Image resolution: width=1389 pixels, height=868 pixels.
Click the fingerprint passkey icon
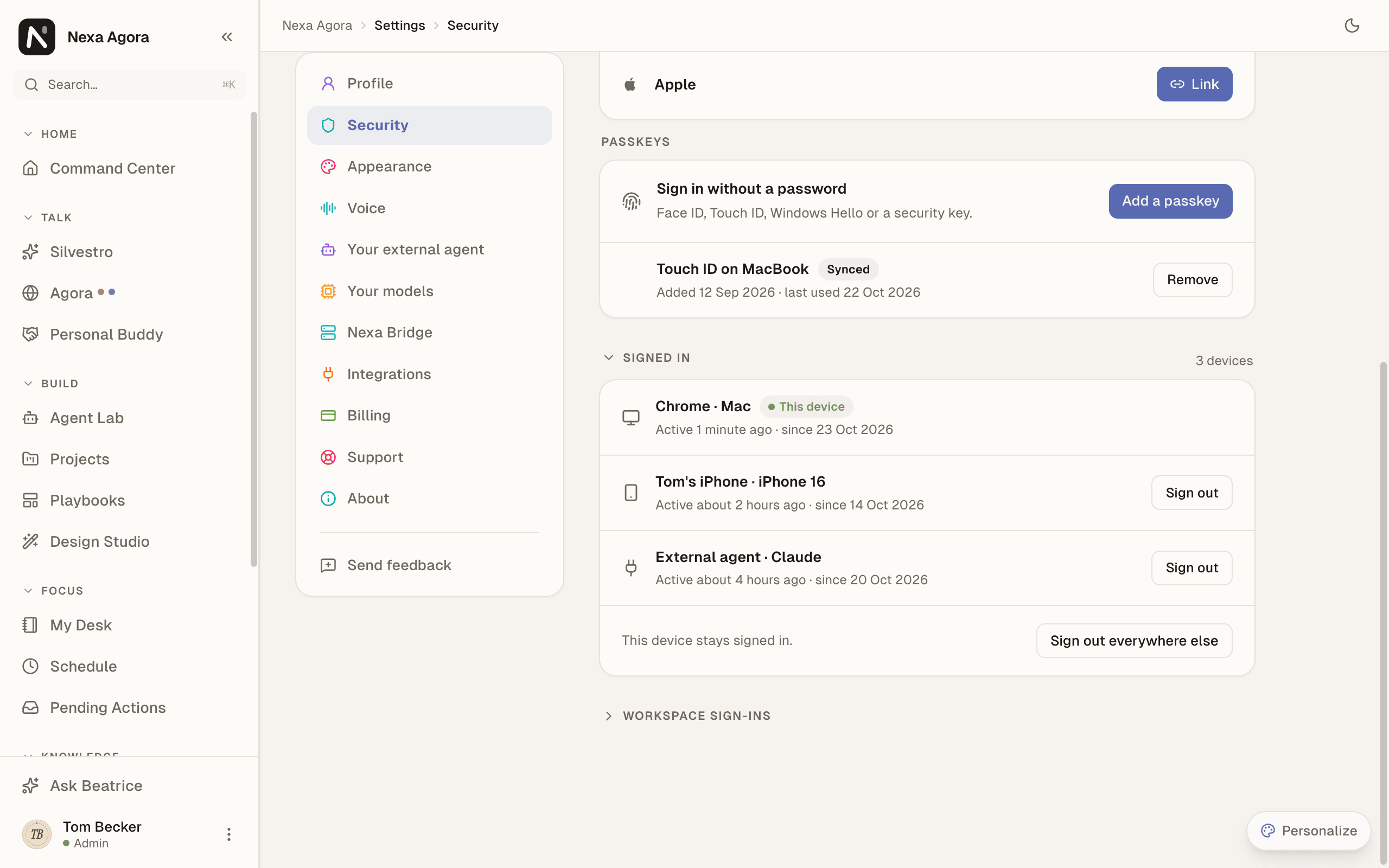point(631,201)
